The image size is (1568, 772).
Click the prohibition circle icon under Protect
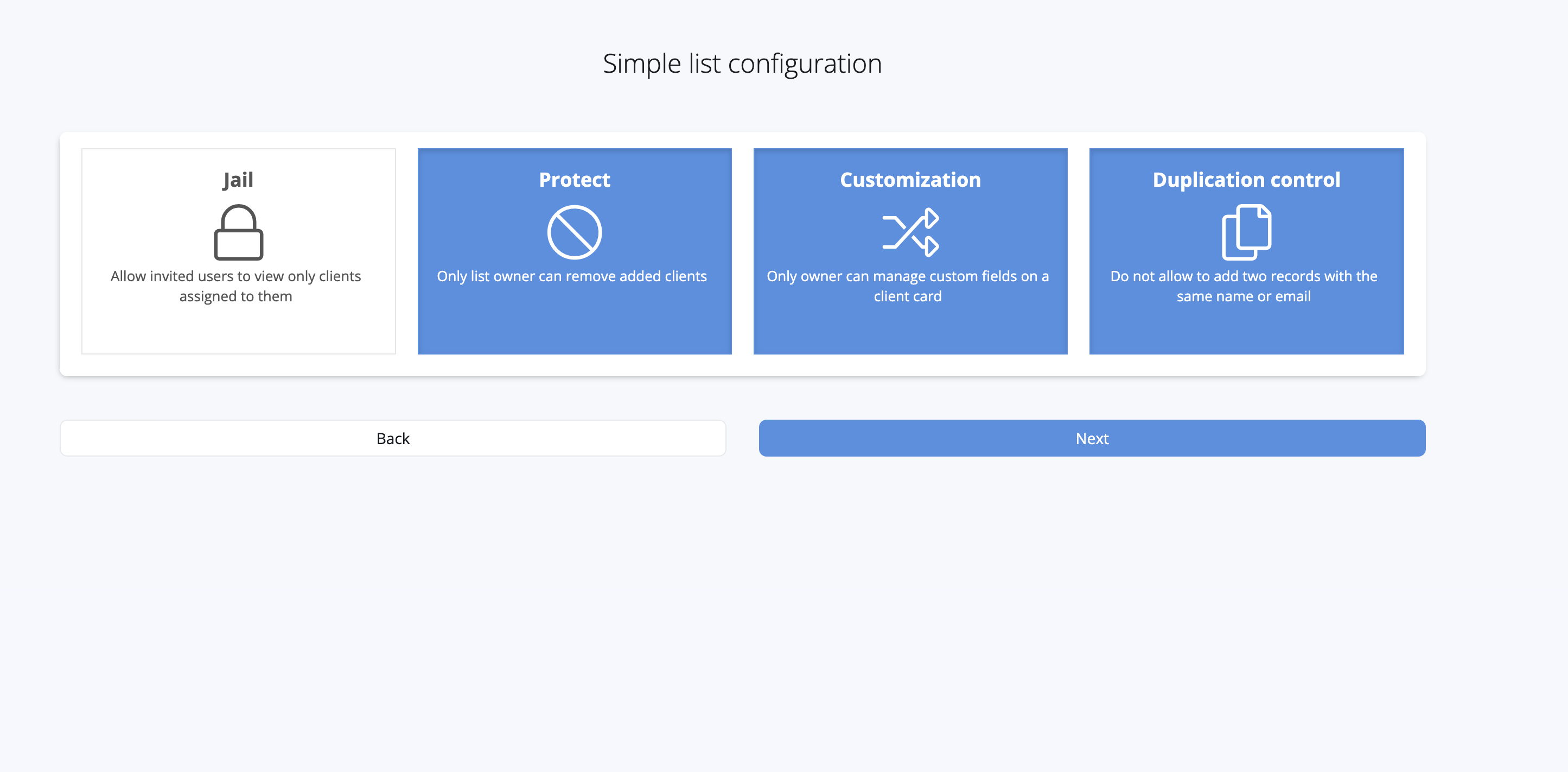(x=574, y=232)
